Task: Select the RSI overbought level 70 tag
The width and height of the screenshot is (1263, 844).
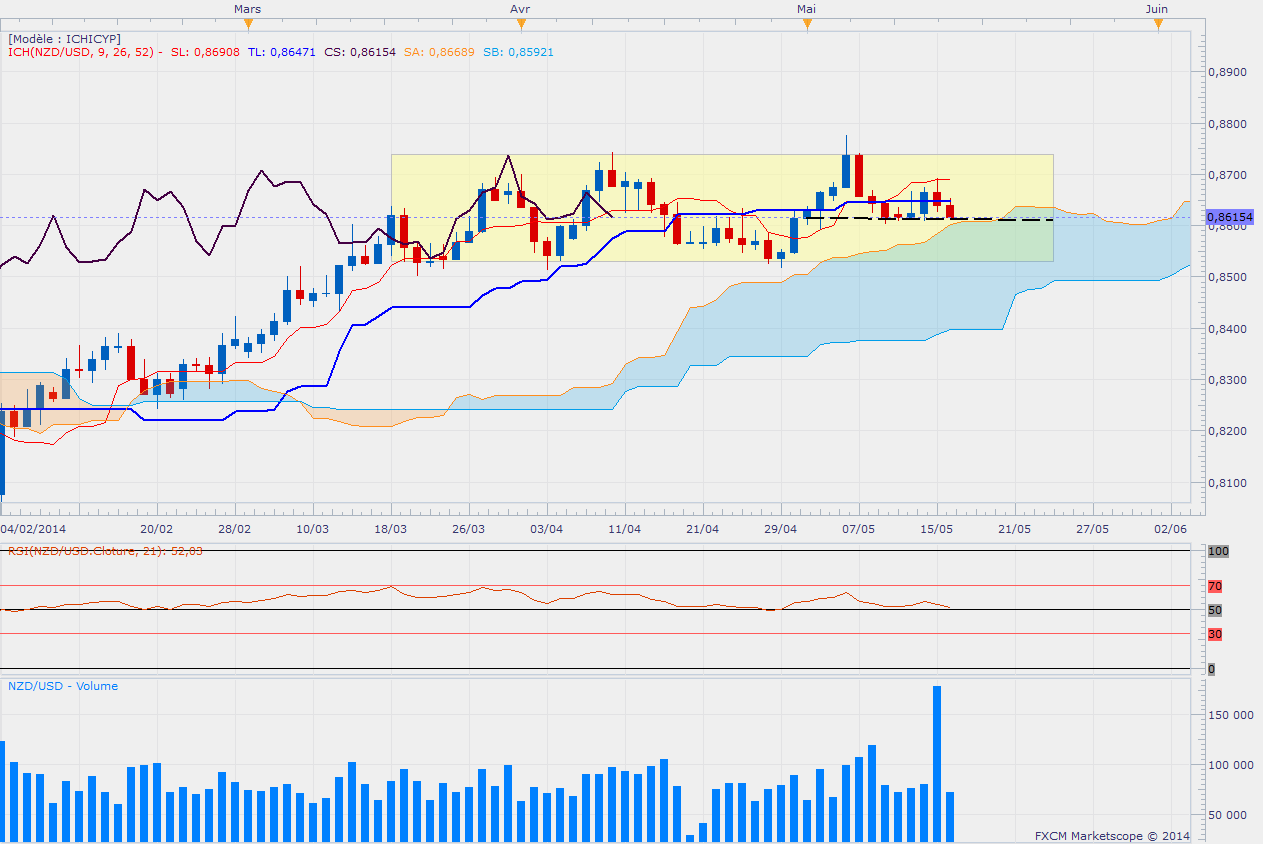Action: coord(1215,586)
